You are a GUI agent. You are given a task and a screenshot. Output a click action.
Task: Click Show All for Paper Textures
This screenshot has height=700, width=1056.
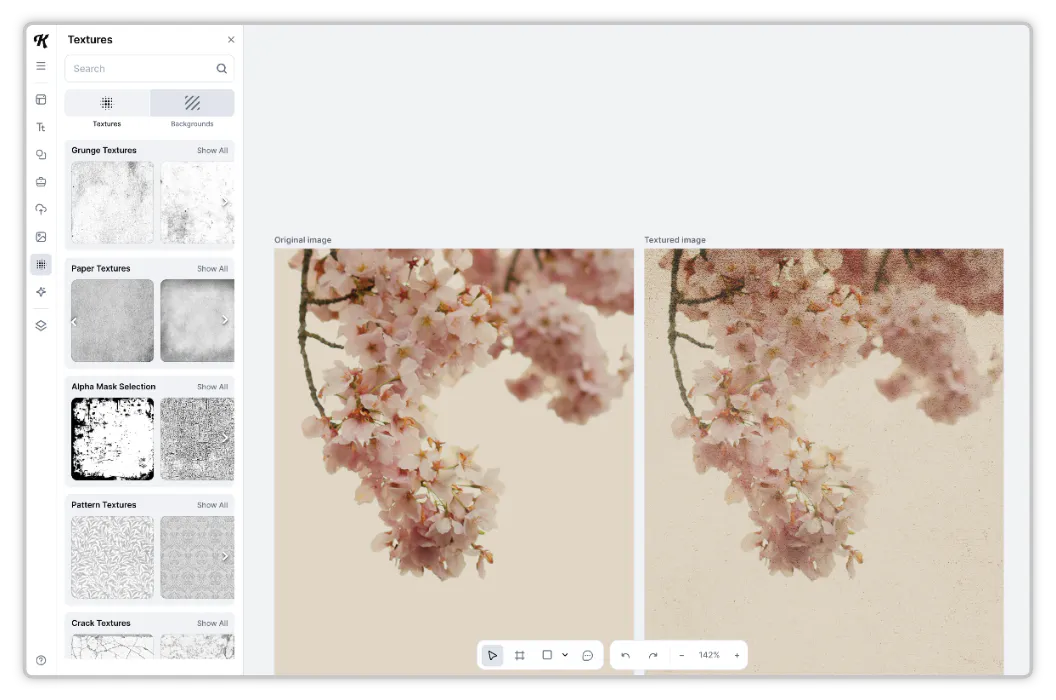(x=212, y=268)
